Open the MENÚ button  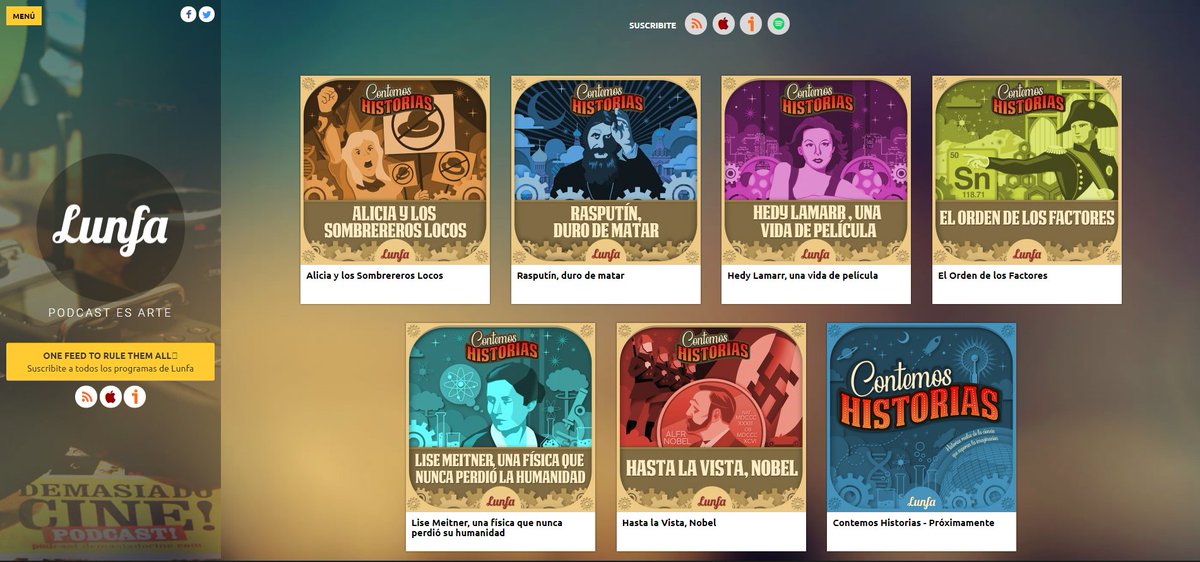pyautogui.click(x=24, y=16)
